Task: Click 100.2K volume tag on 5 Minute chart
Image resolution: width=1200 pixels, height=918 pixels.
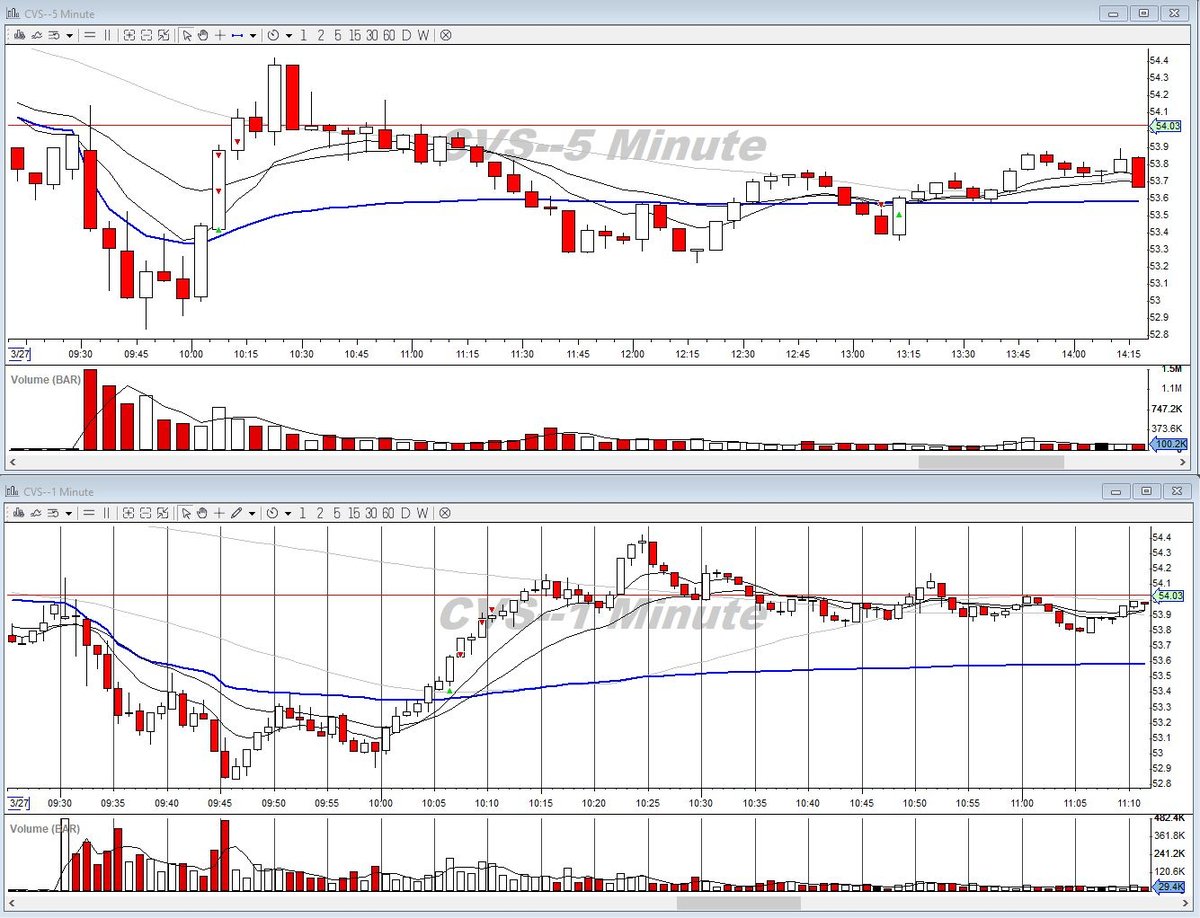Action: pos(1169,444)
